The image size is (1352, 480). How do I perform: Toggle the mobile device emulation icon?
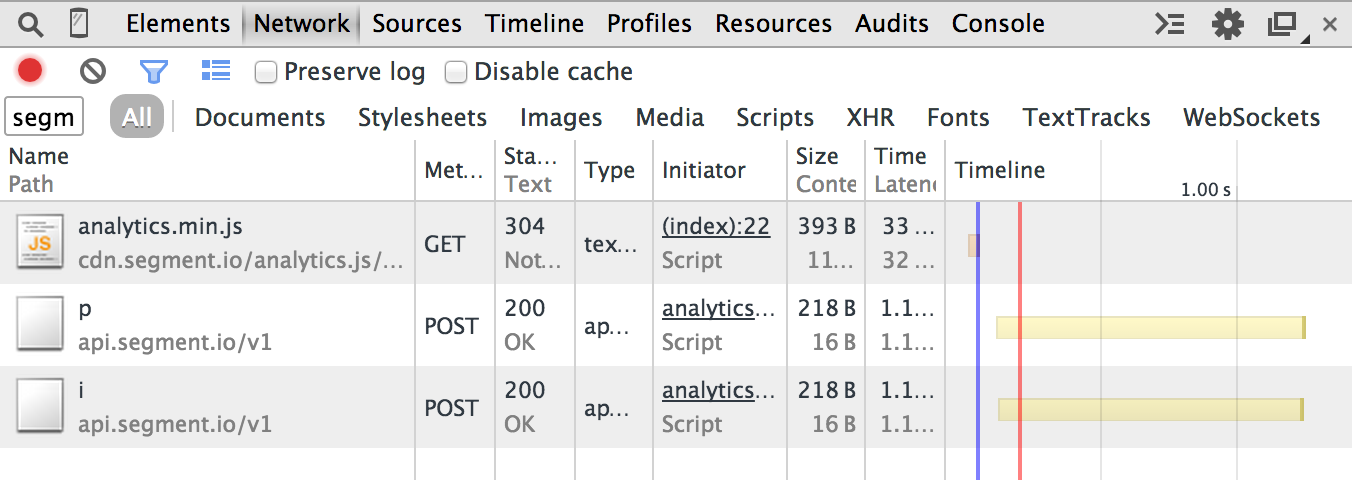80,24
